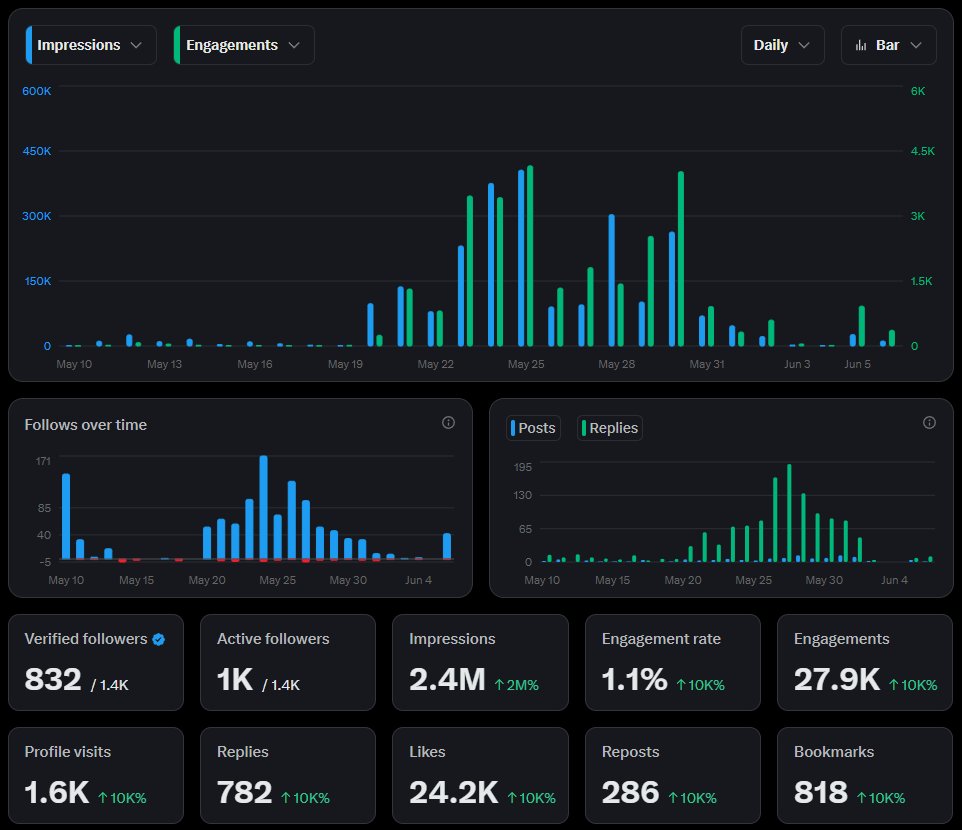Click the '195' axis label in replies chart
The image size is (962, 830).
click(523, 467)
